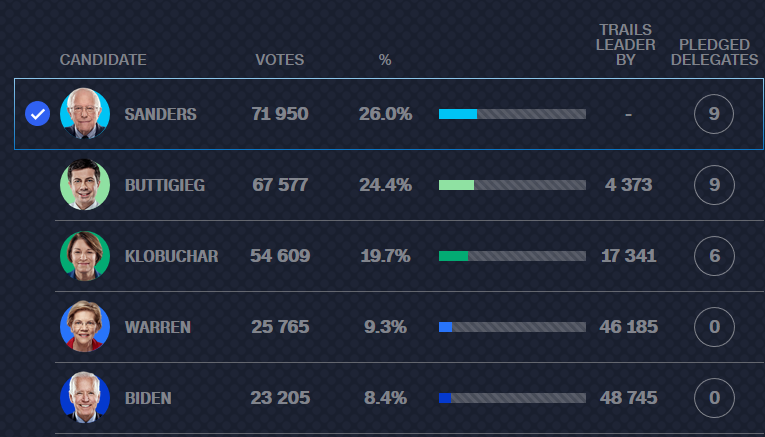
Task: Click Warren's pledged delegates circle showing 0
Action: (x=714, y=327)
